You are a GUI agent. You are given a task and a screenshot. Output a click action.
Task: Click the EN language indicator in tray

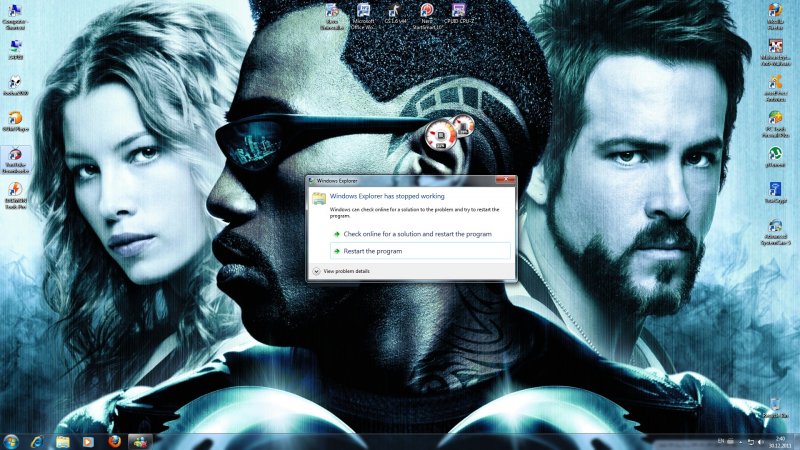point(721,441)
